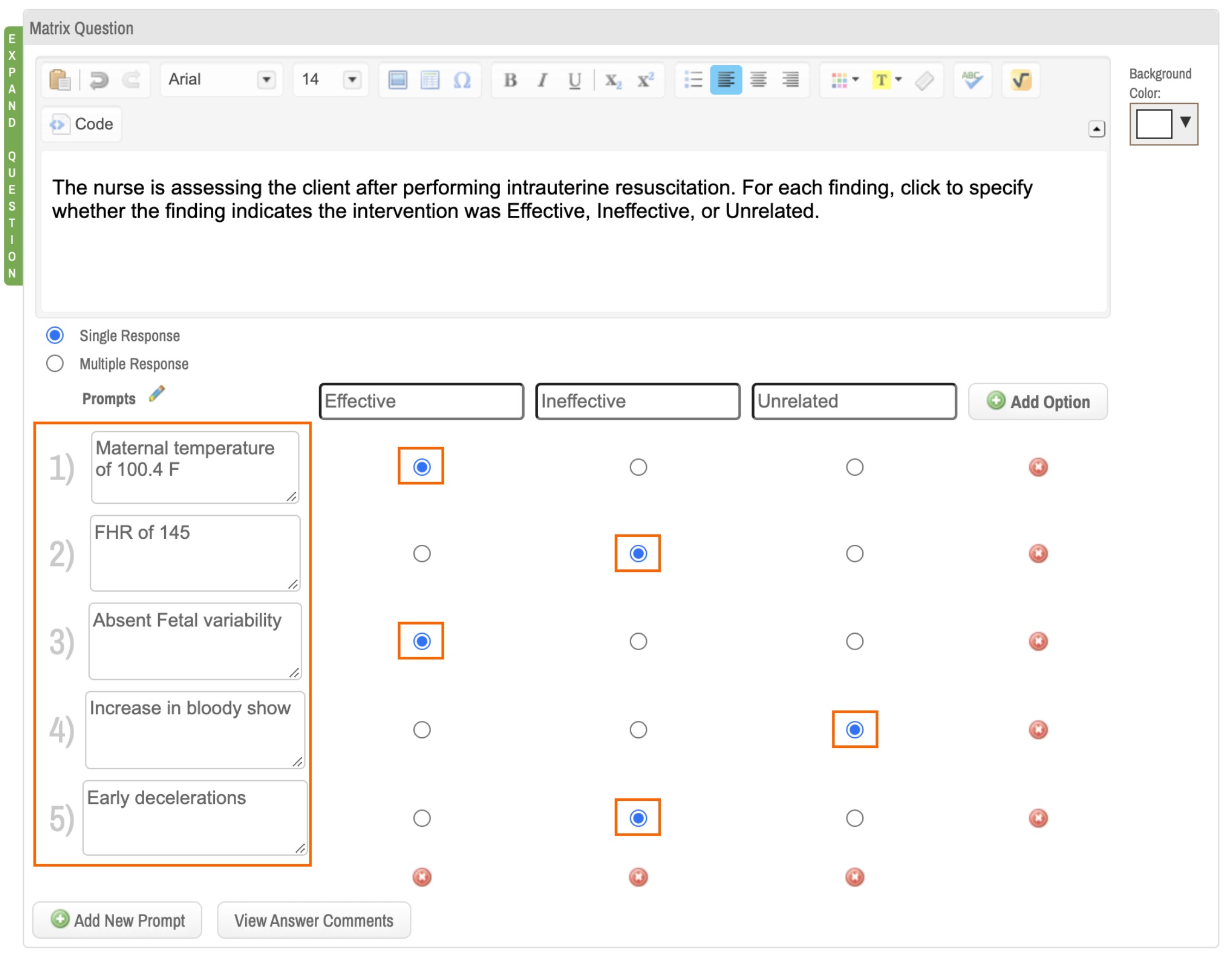Image resolution: width=1232 pixels, height=959 pixels.
Task: Select the bold formatting icon
Action: click(511, 79)
